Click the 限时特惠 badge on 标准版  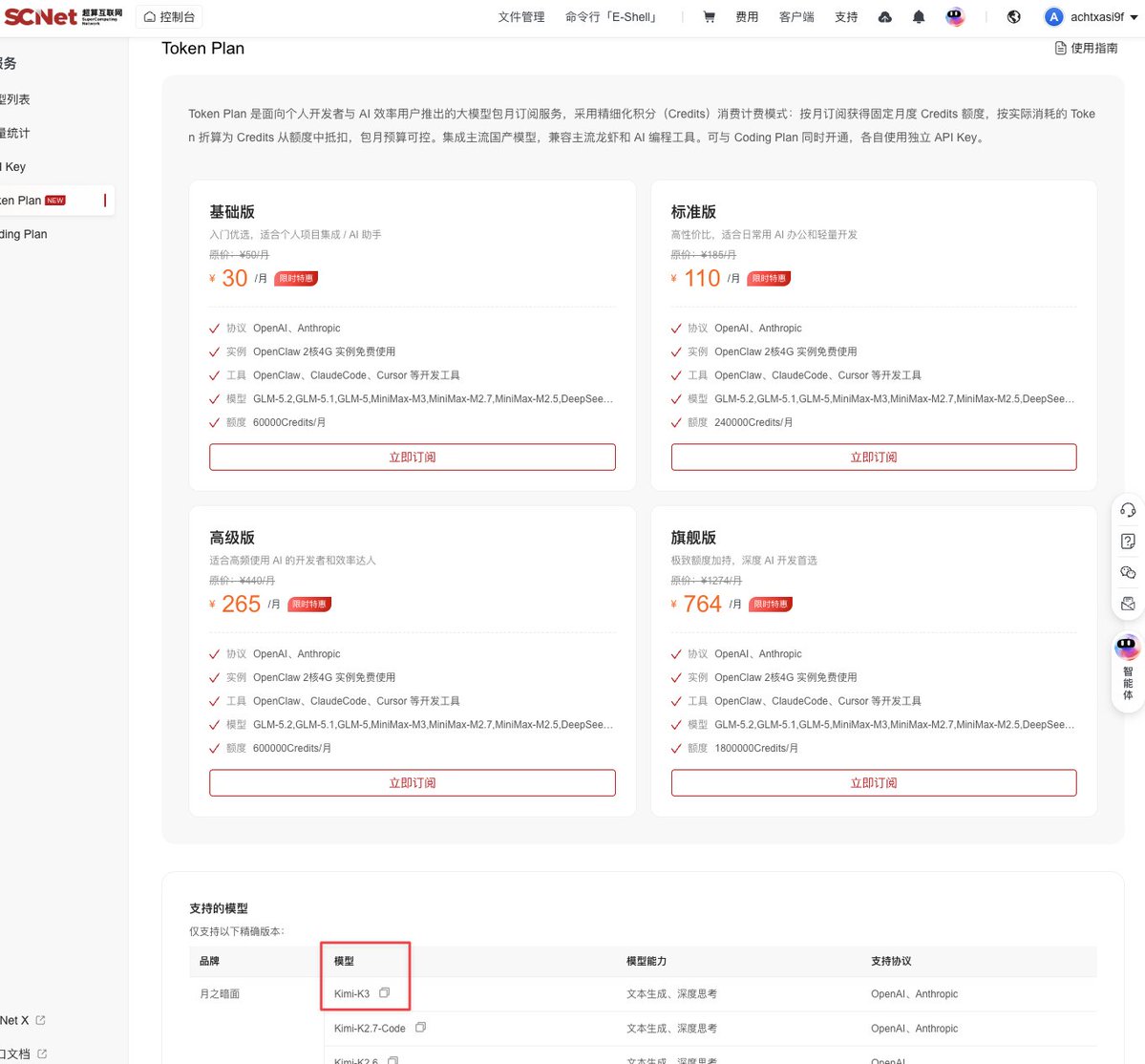click(769, 278)
